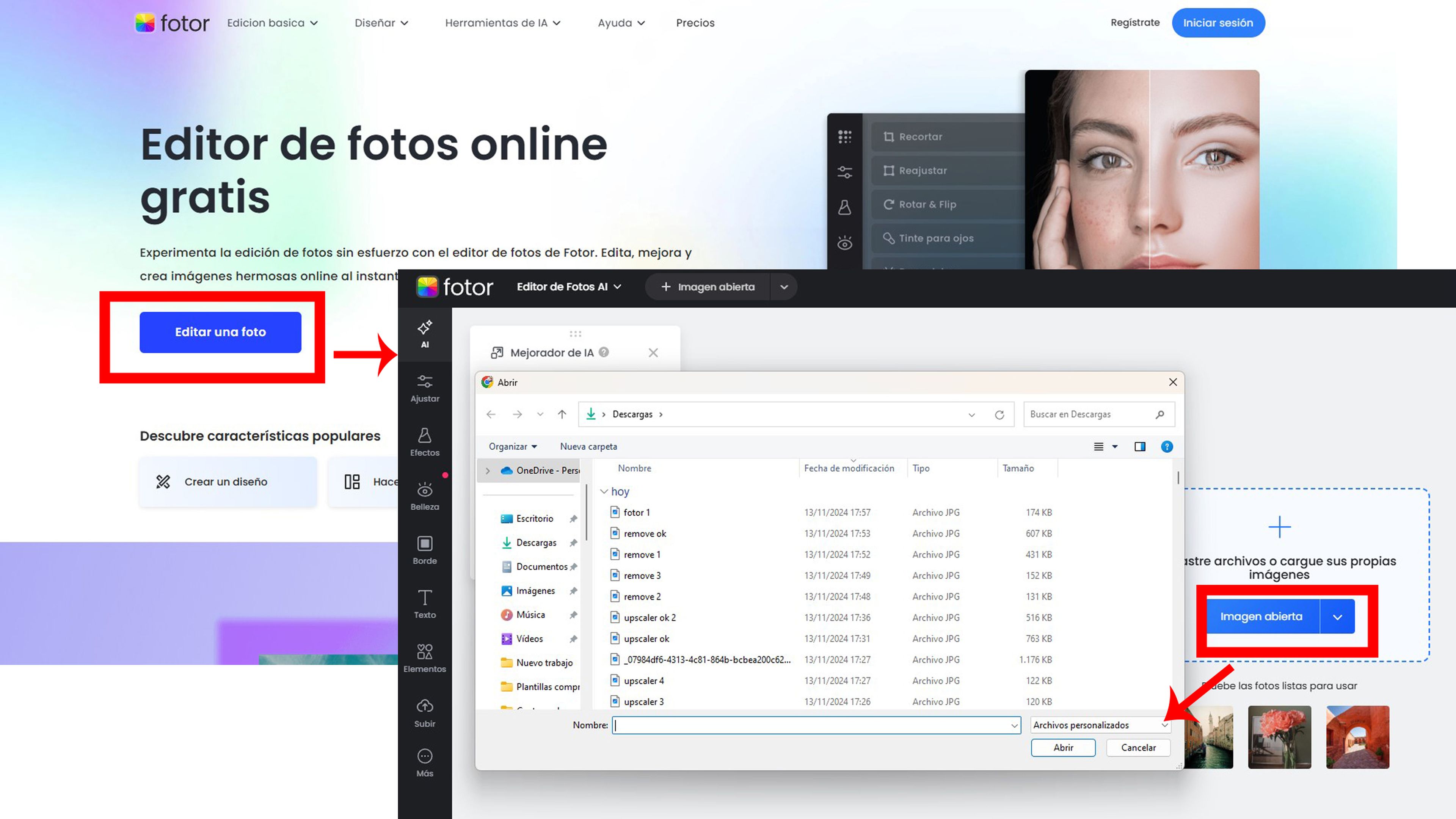Image resolution: width=1456 pixels, height=819 pixels.
Task: Go back in the Abrir file dialog
Action: 491,414
